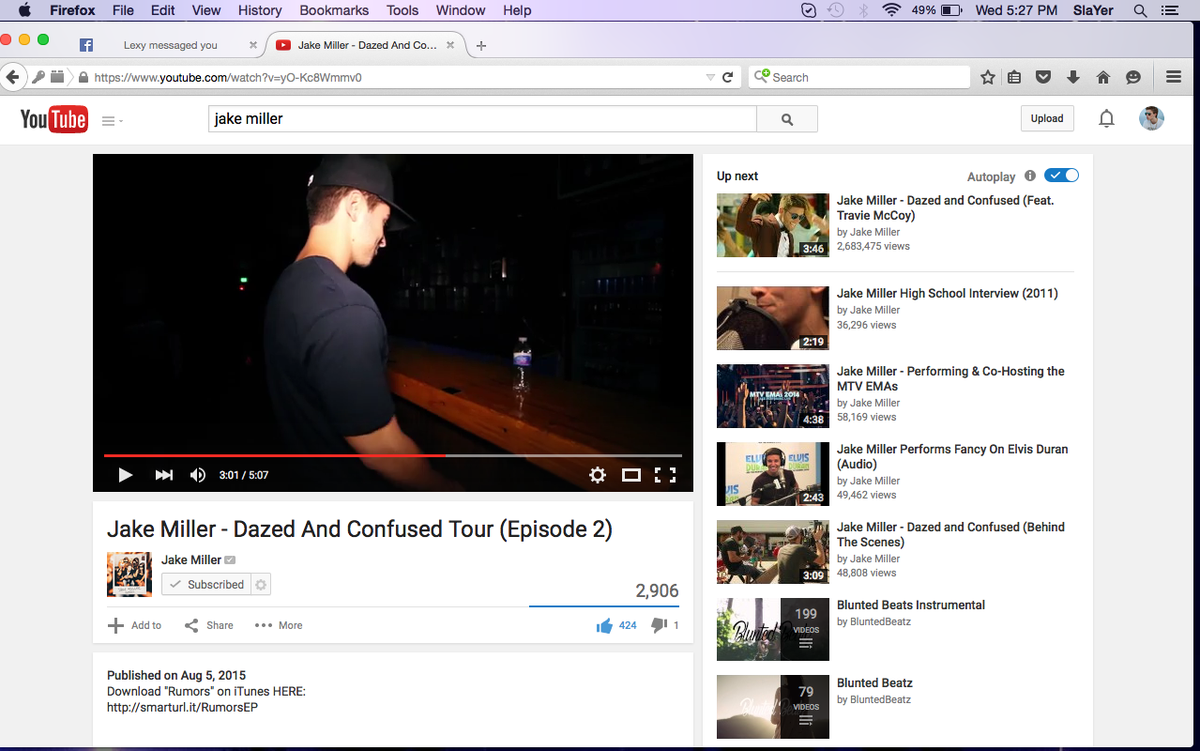Click the site lock identity icon

pos(83,77)
